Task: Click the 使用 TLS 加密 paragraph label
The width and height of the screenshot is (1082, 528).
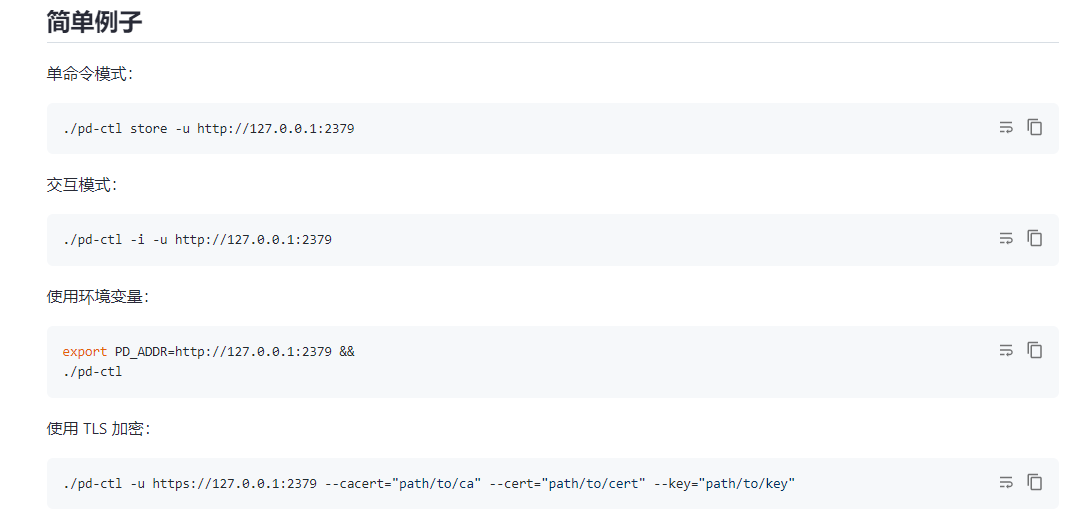Action: tap(99, 429)
